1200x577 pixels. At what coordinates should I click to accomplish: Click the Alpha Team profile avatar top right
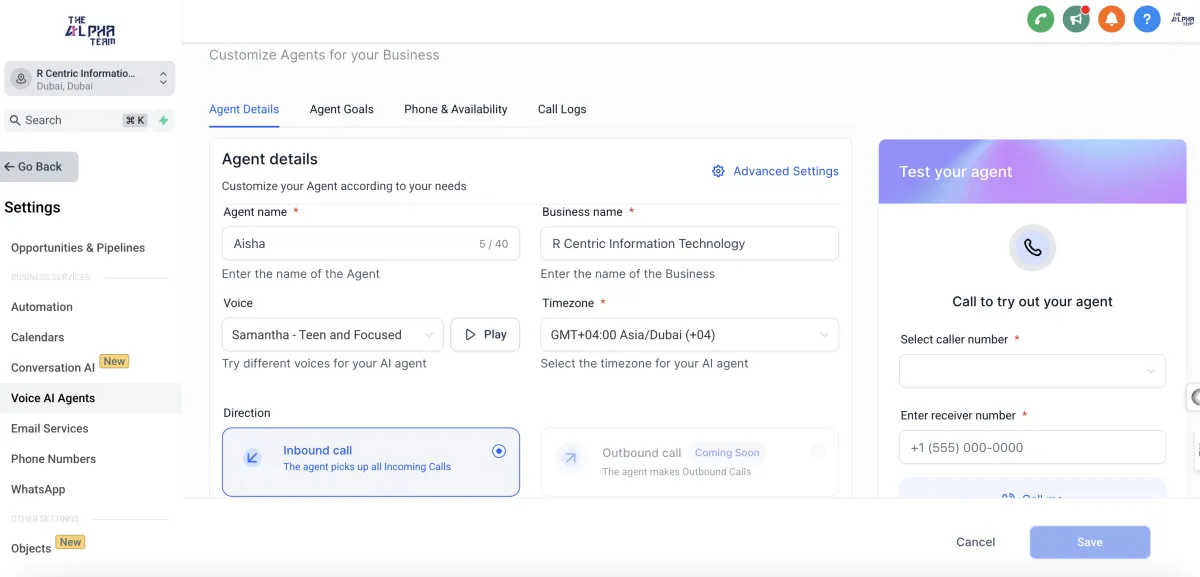coord(1179,19)
